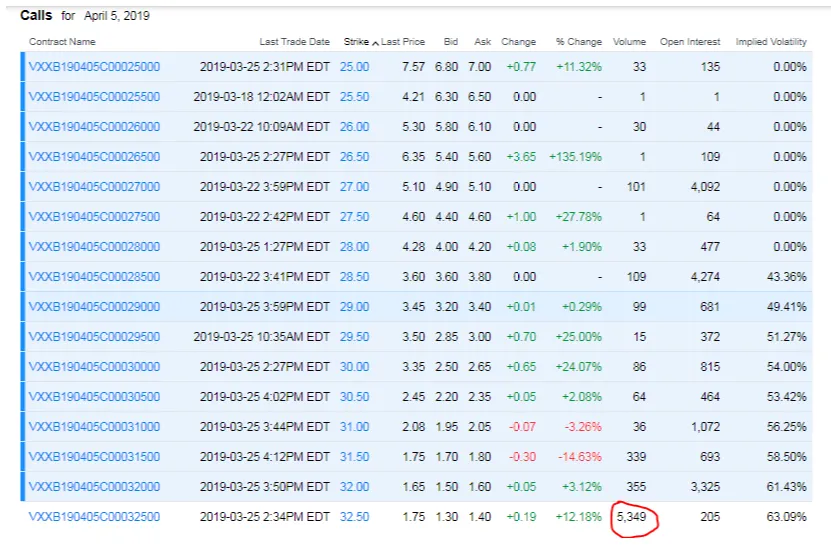Open contract VXXB190405C00030000 link

click(94, 367)
